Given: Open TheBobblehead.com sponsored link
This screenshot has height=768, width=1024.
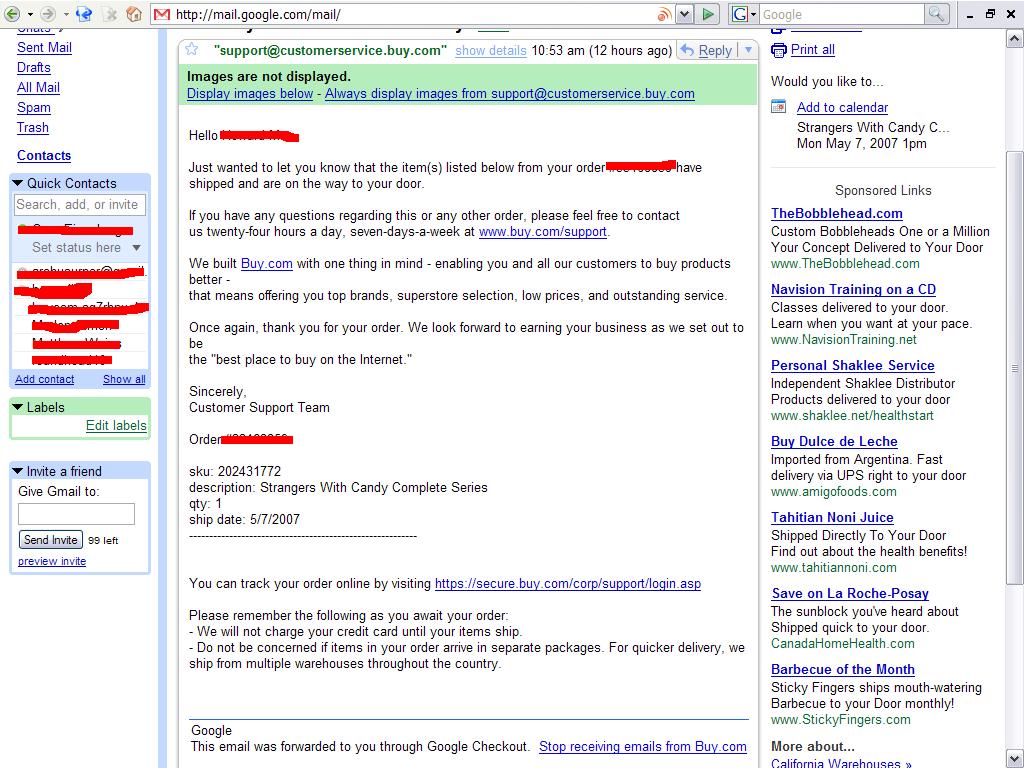Looking at the screenshot, I should [x=837, y=214].
